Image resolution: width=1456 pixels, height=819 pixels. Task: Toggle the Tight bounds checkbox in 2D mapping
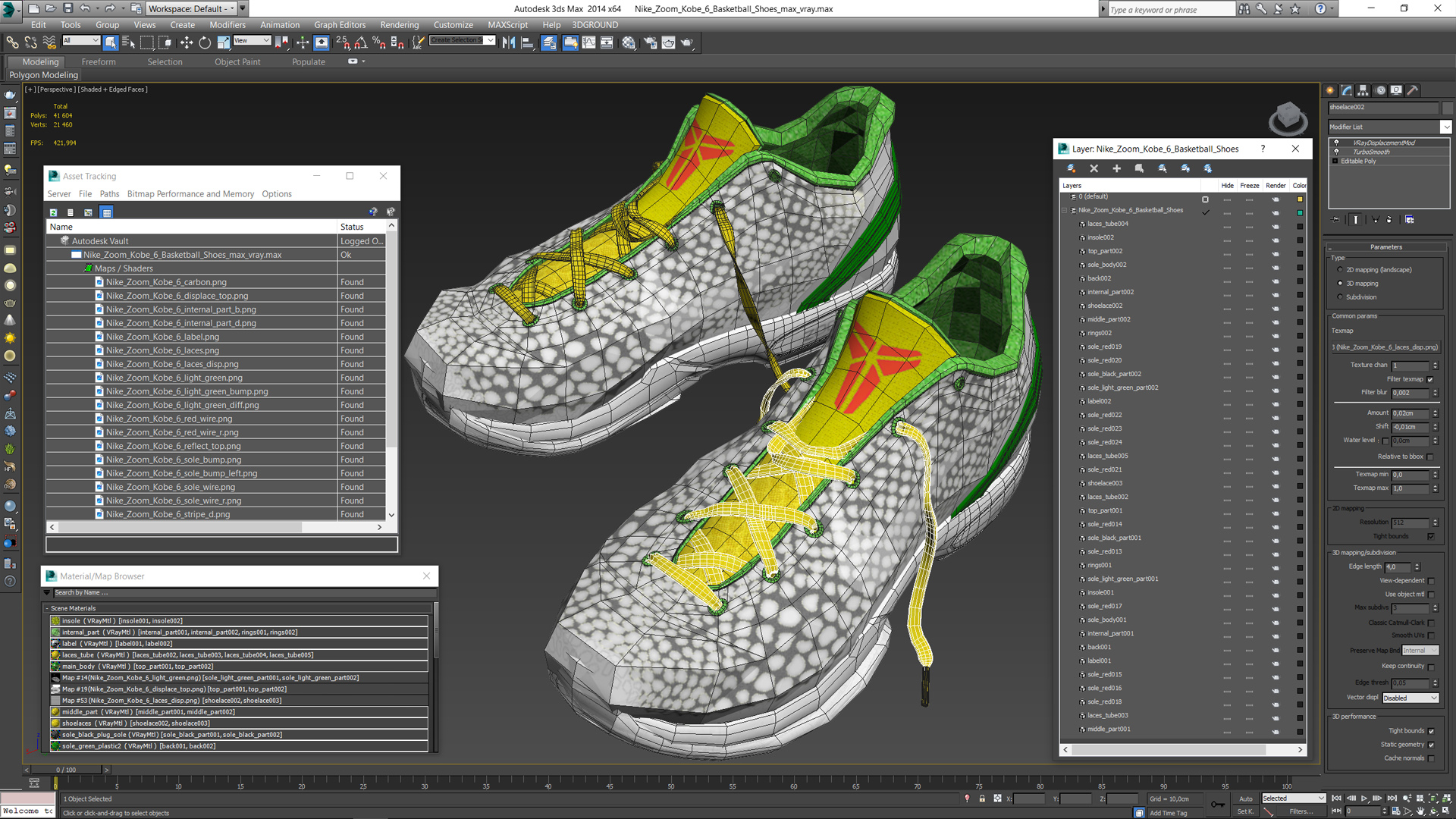(x=1430, y=536)
